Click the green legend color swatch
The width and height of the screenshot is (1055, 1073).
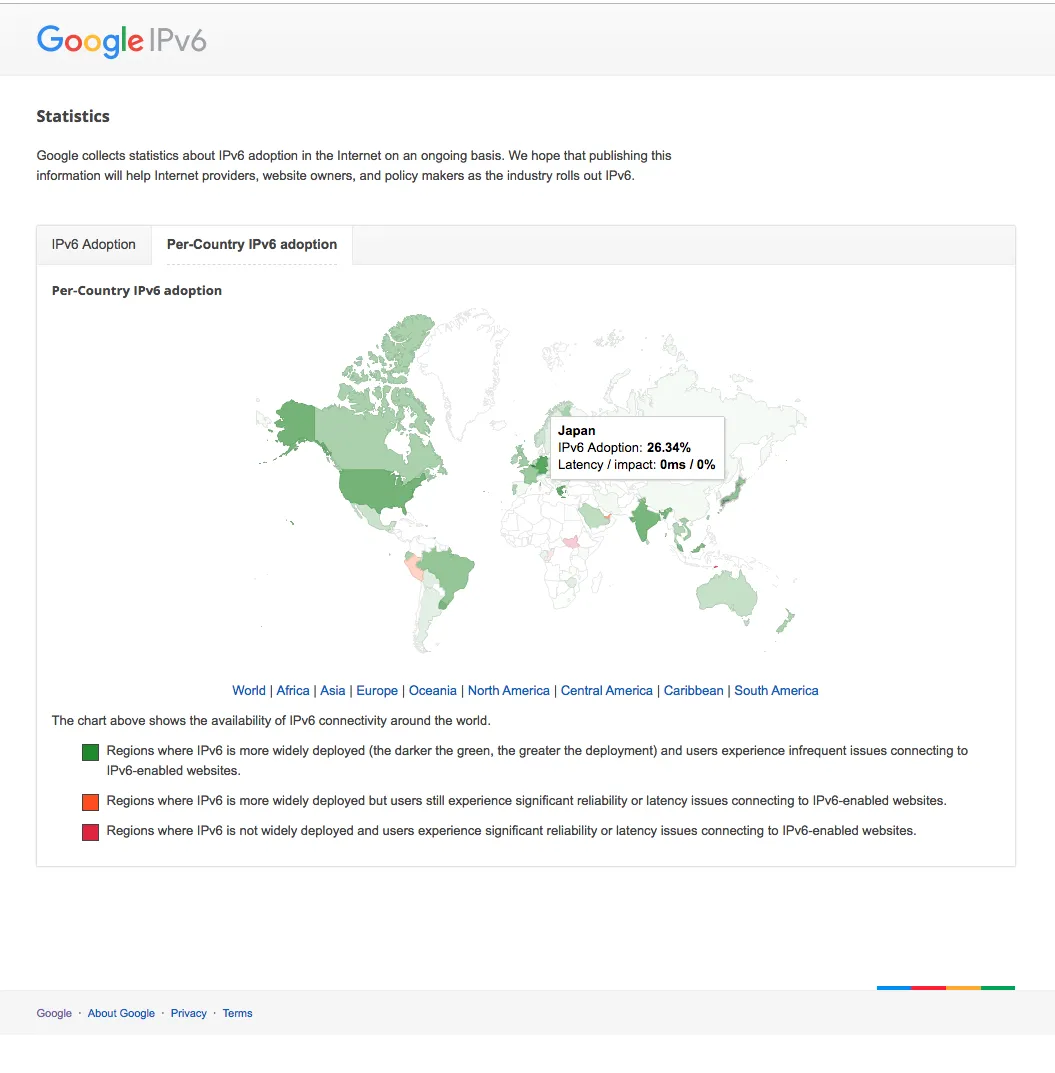90,751
